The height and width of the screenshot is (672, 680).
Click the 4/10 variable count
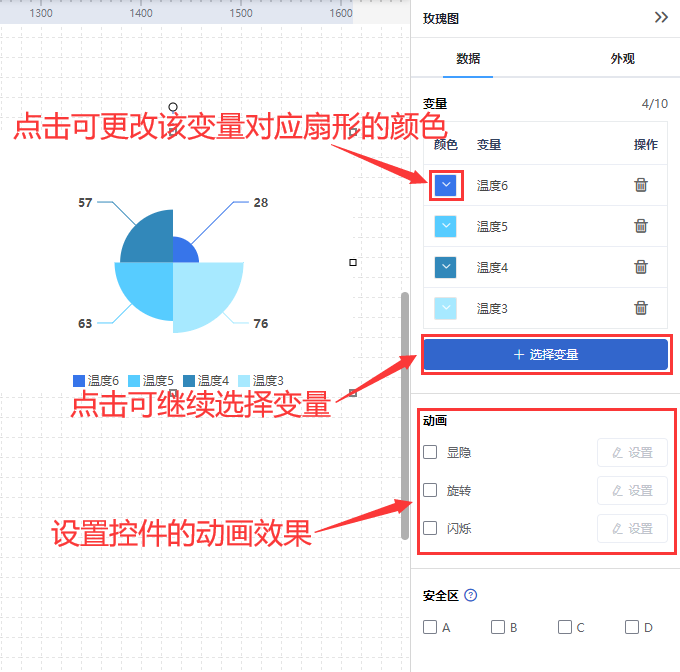655,104
